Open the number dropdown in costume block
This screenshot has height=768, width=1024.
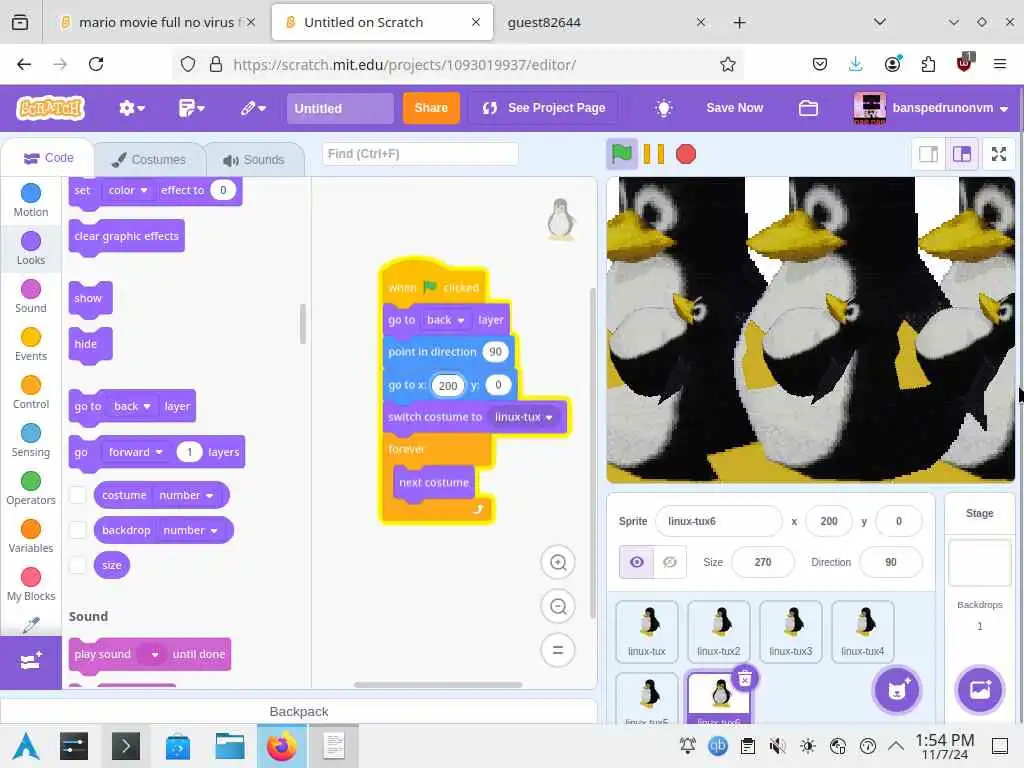(186, 495)
